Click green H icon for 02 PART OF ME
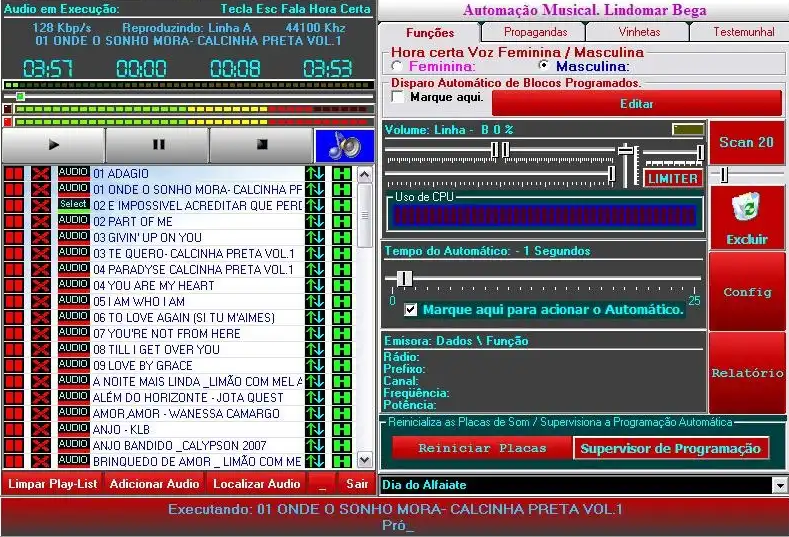 (342, 221)
